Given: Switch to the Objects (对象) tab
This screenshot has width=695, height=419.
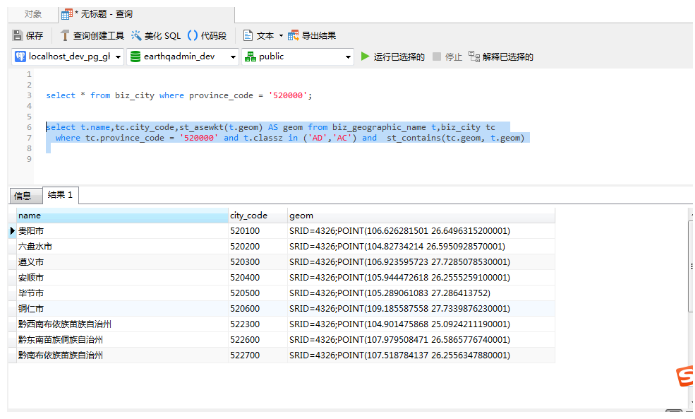Looking at the screenshot, I should coord(33,14).
